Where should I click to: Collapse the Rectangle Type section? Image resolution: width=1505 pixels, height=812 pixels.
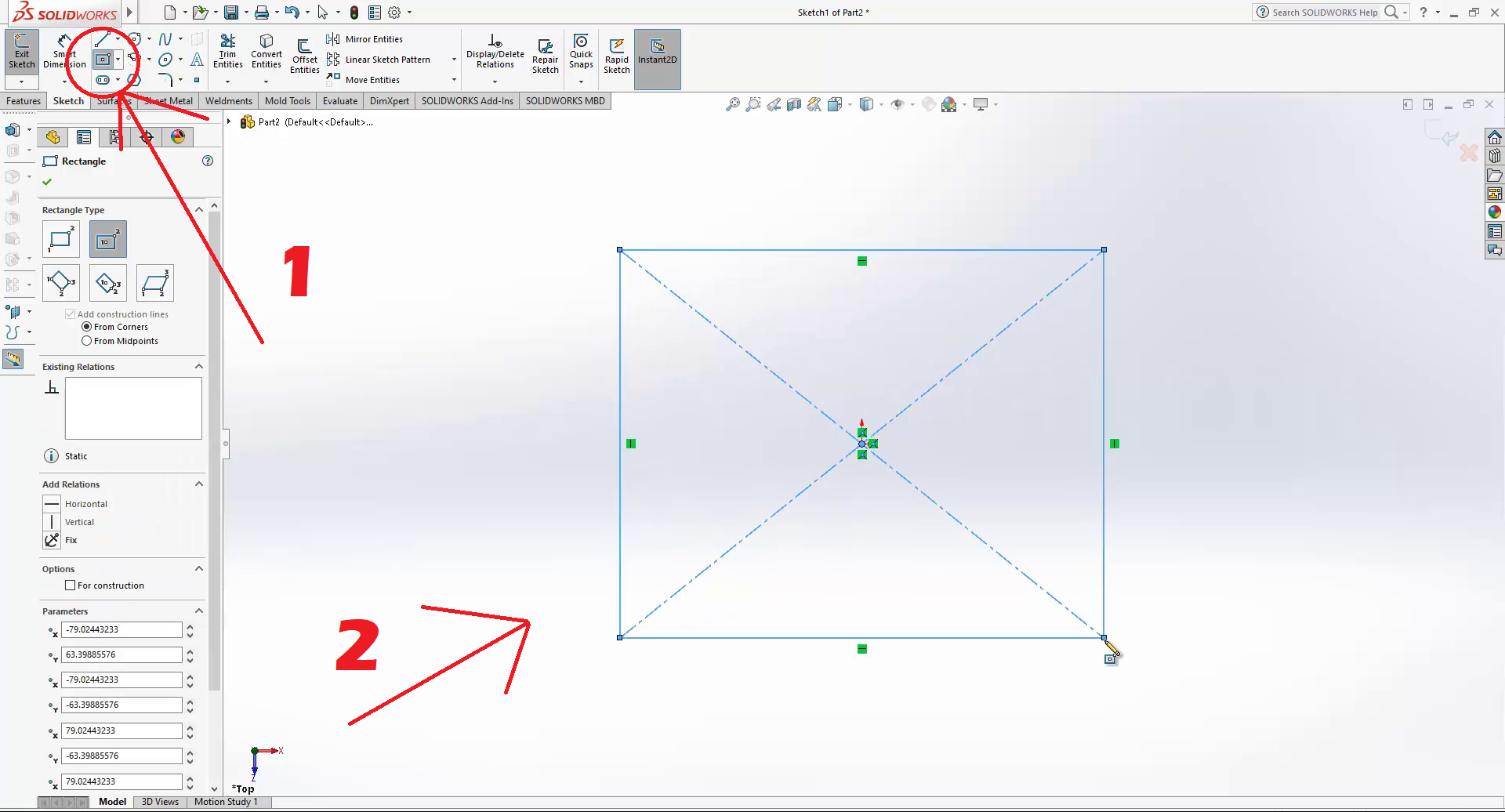[199, 210]
